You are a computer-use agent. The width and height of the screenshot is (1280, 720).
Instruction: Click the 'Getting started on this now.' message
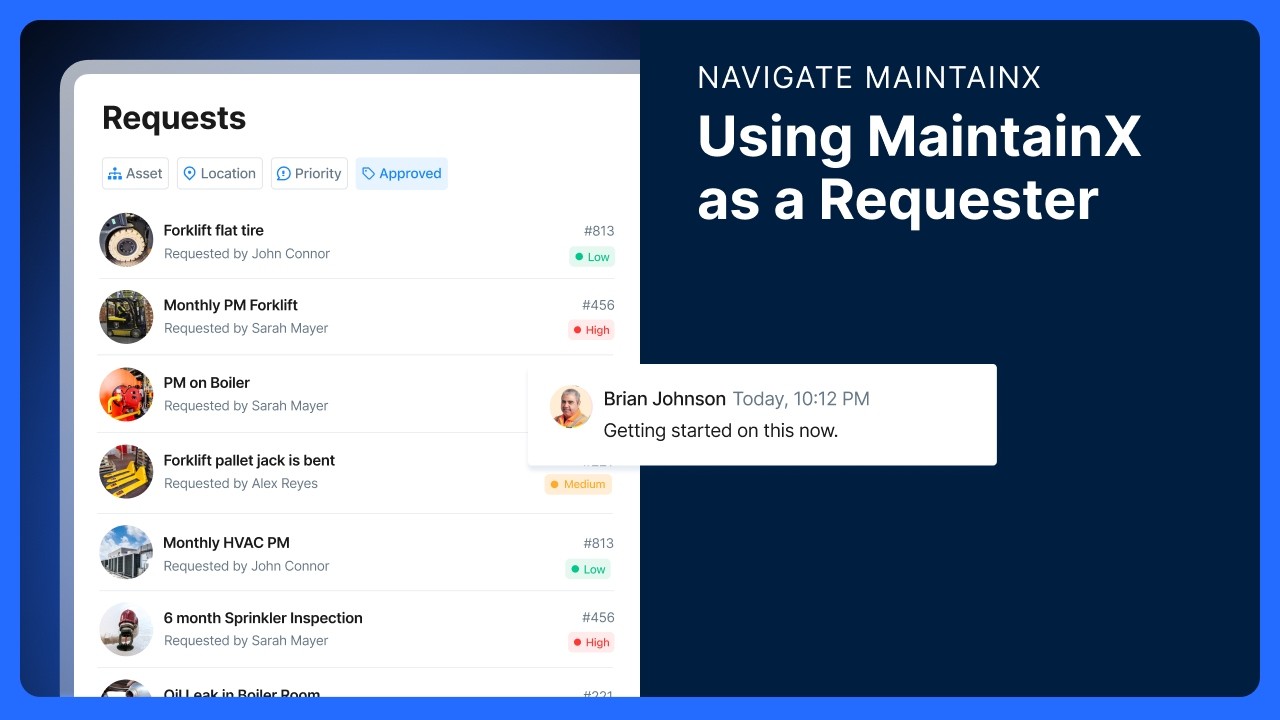point(721,431)
